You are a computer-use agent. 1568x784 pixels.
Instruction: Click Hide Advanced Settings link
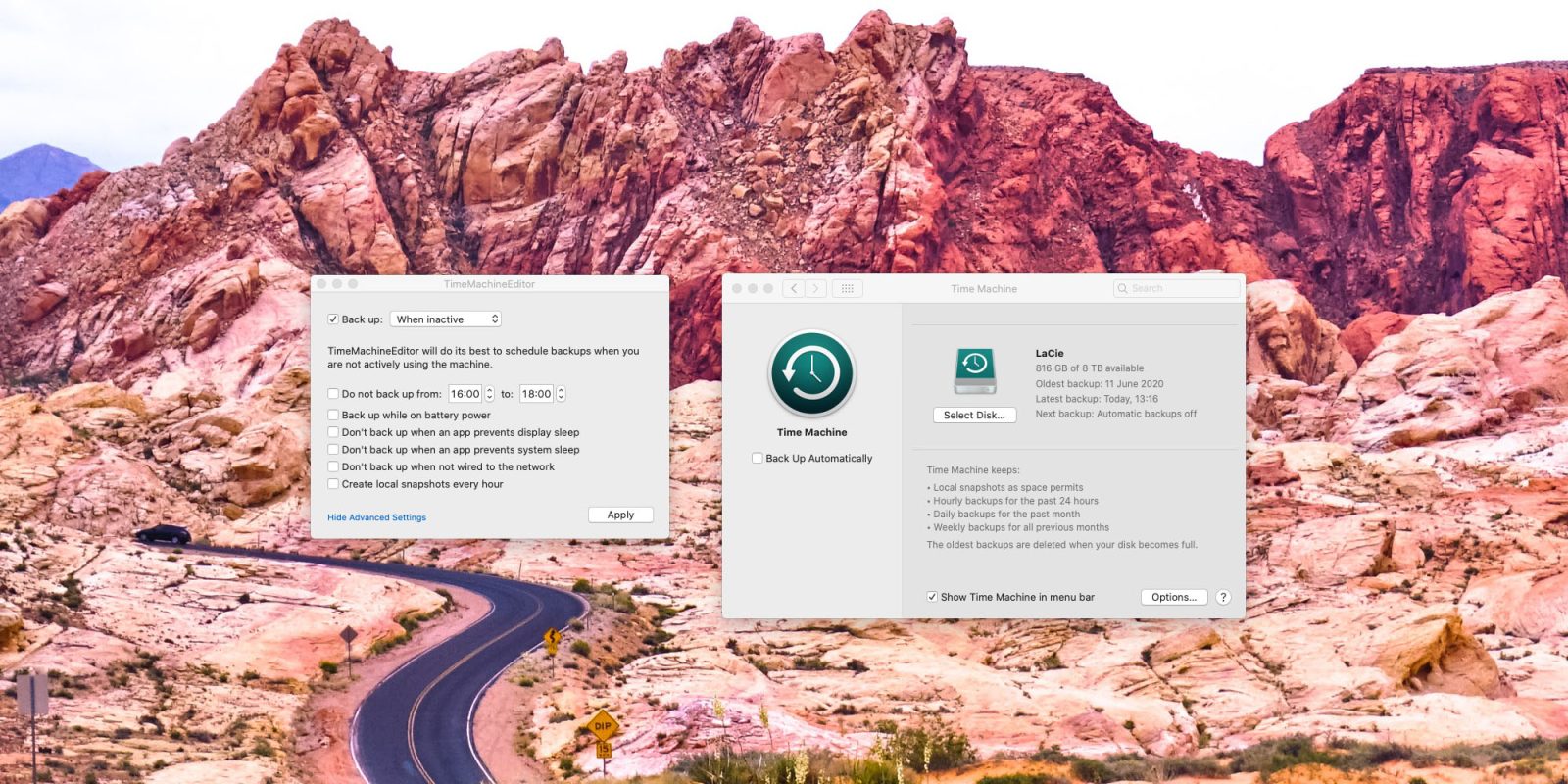click(x=376, y=517)
